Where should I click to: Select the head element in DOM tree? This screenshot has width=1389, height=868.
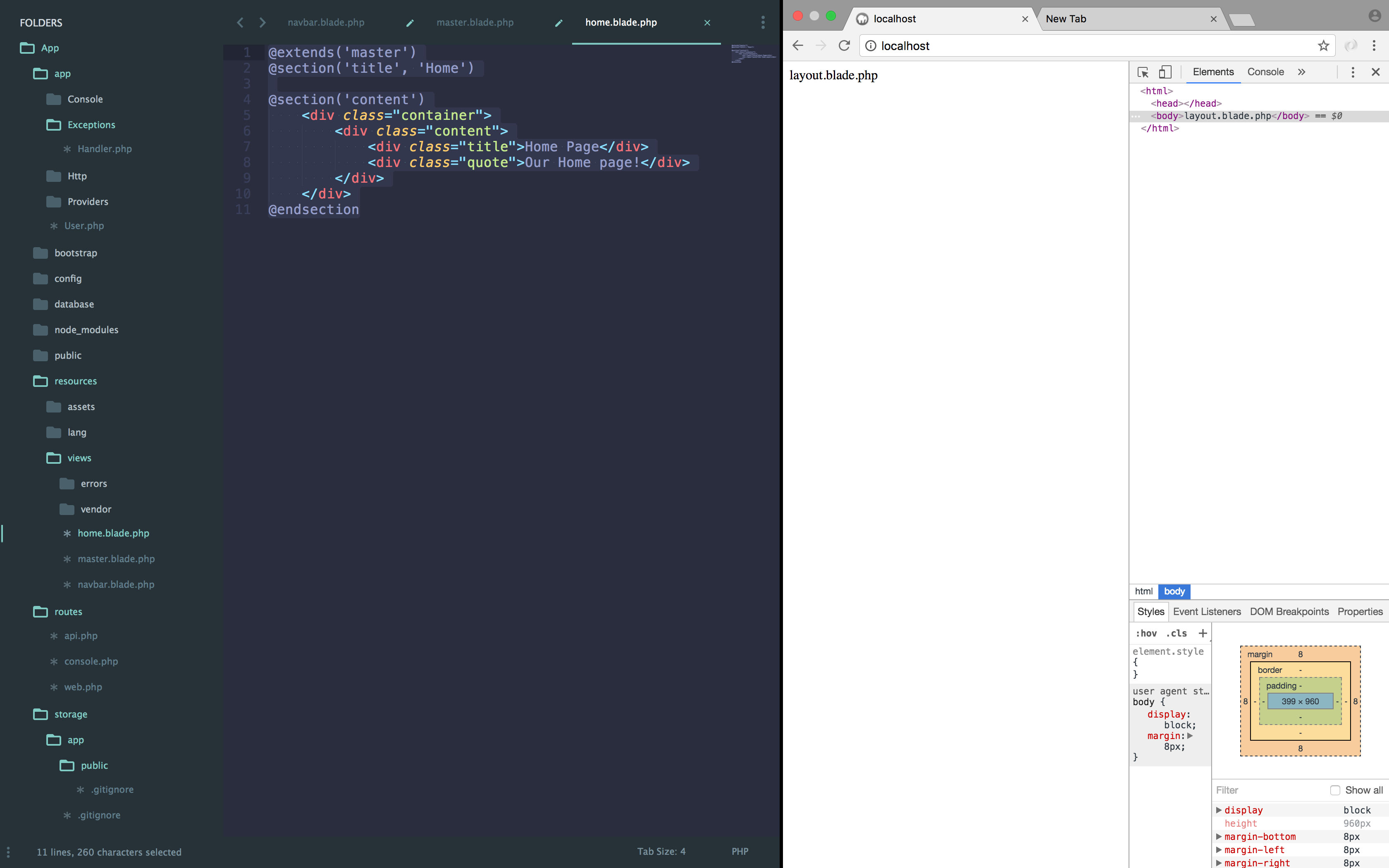click(x=1186, y=103)
